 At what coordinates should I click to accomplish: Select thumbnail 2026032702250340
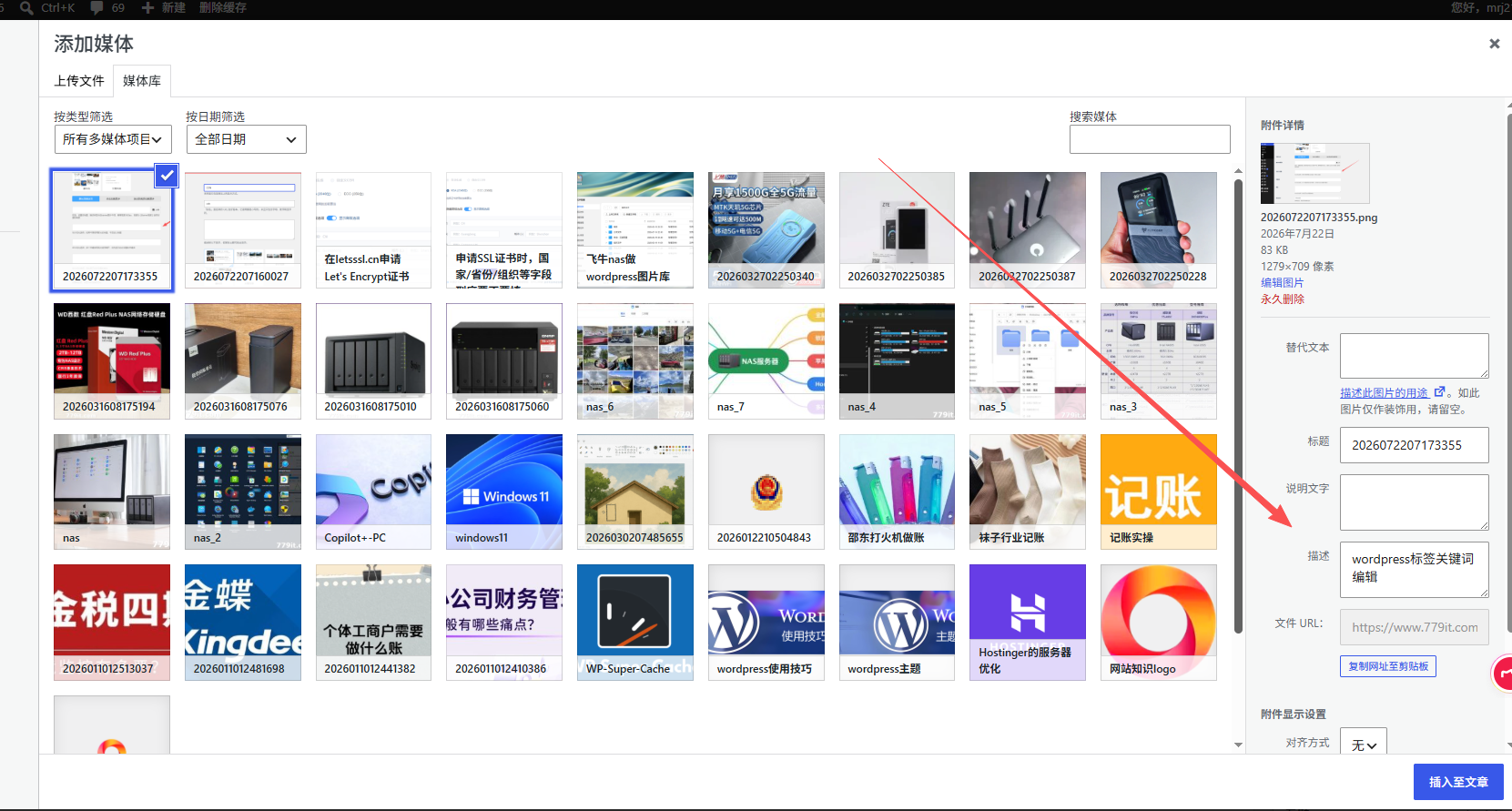(766, 230)
